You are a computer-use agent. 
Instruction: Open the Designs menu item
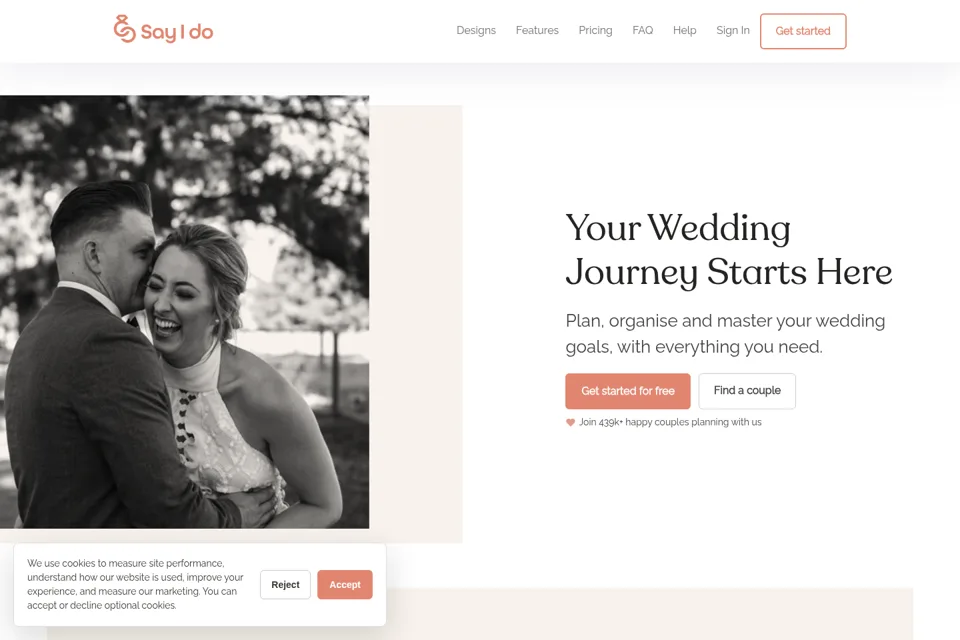tap(476, 31)
